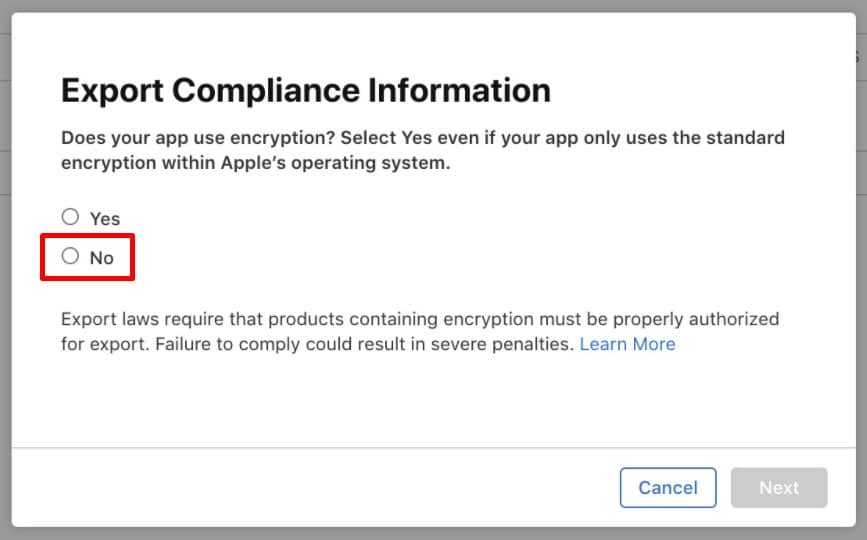Click the grayed-out Next button
Image resolution: width=867 pixels, height=540 pixels.
point(778,488)
